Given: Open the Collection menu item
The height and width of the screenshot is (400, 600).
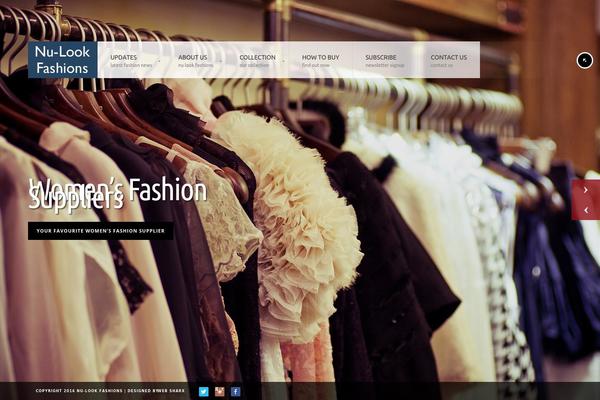Looking at the screenshot, I should coord(257,57).
